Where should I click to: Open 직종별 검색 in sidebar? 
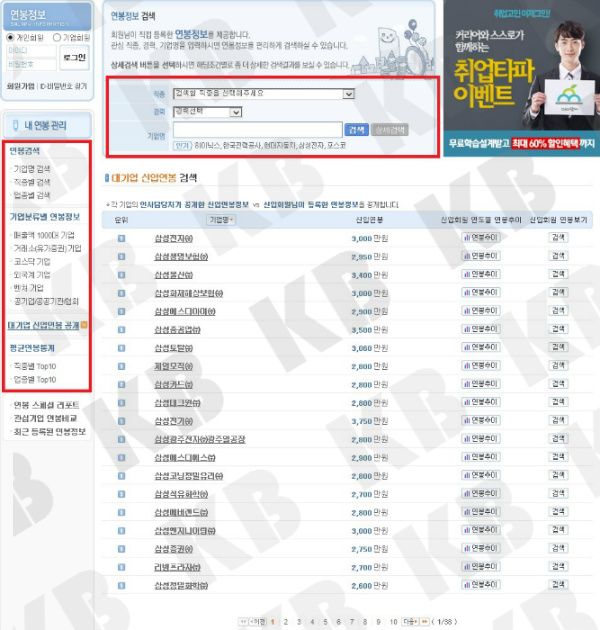pos(32,182)
